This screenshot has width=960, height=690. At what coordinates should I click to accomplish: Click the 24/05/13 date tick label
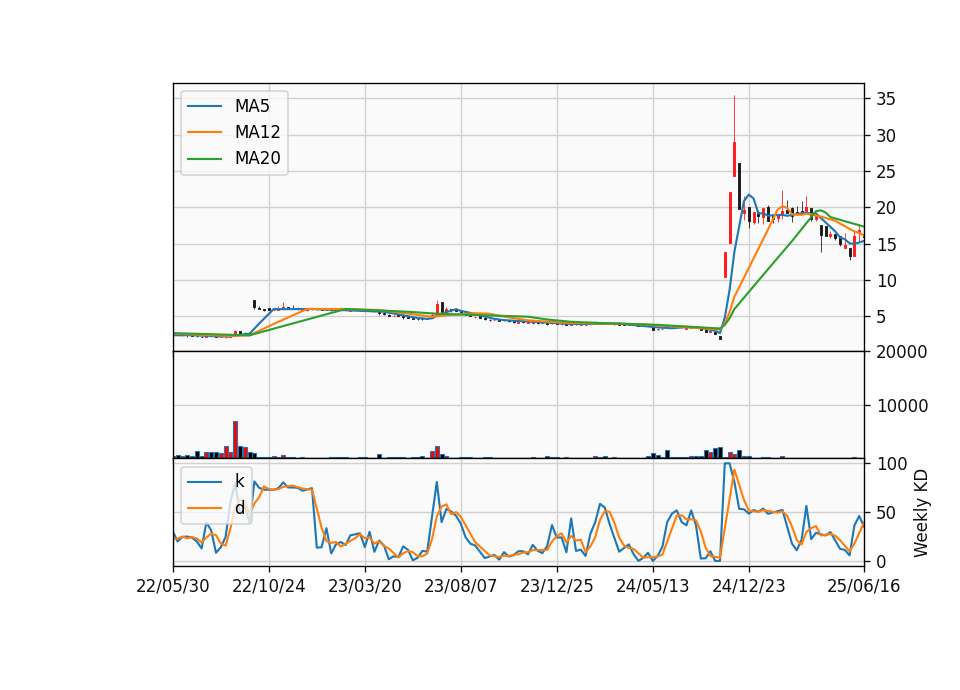coord(653,586)
